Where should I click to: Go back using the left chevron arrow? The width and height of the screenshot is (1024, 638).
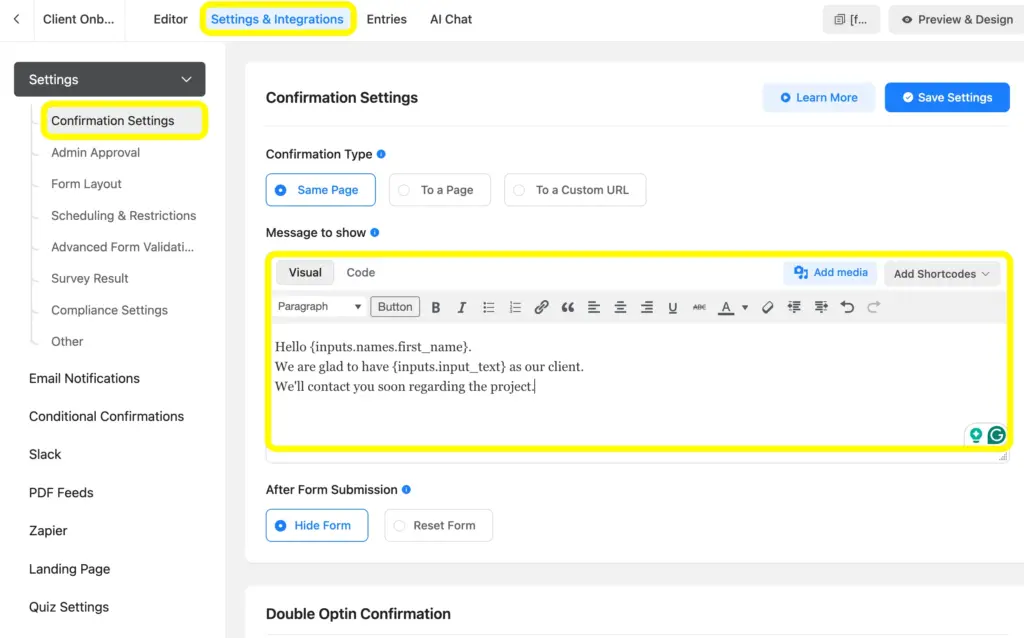click(16, 19)
